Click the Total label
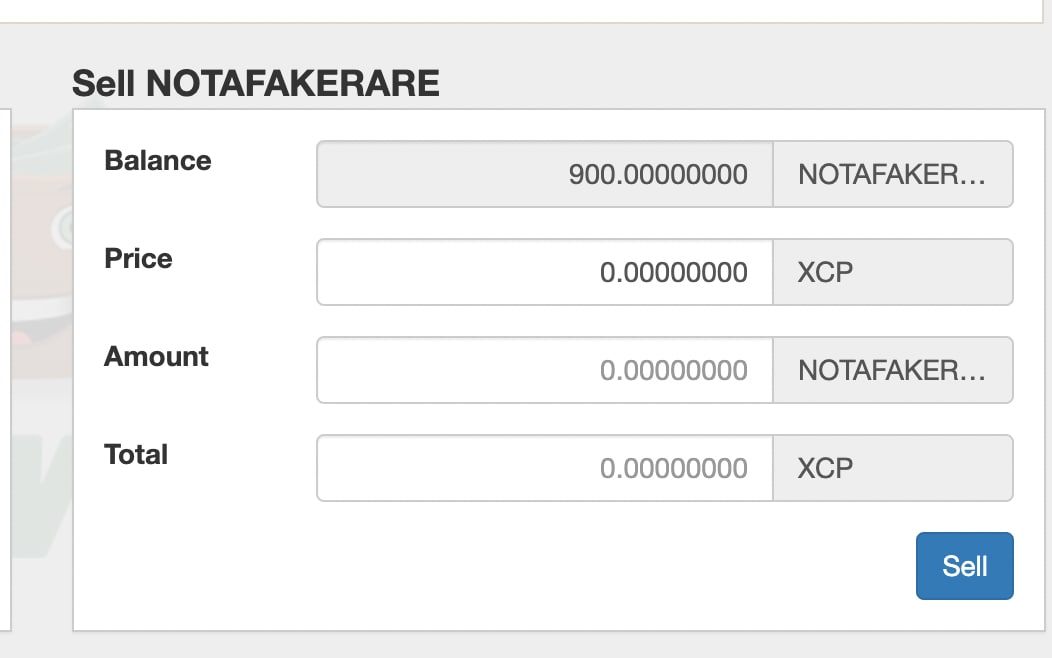1052x658 pixels. tap(136, 455)
